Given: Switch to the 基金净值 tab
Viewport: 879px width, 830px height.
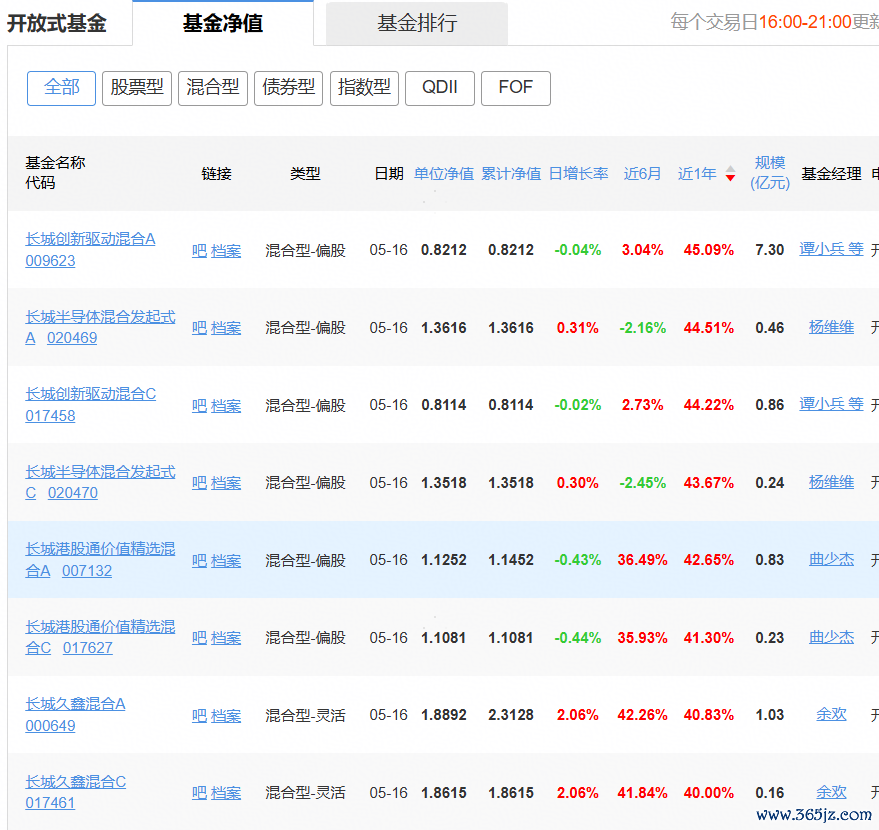Looking at the screenshot, I should tap(223, 23).
